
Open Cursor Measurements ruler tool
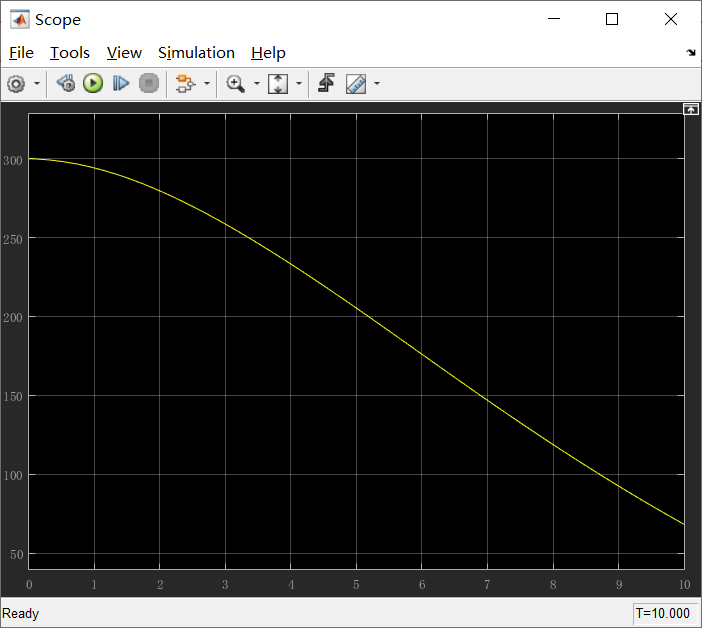click(356, 84)
